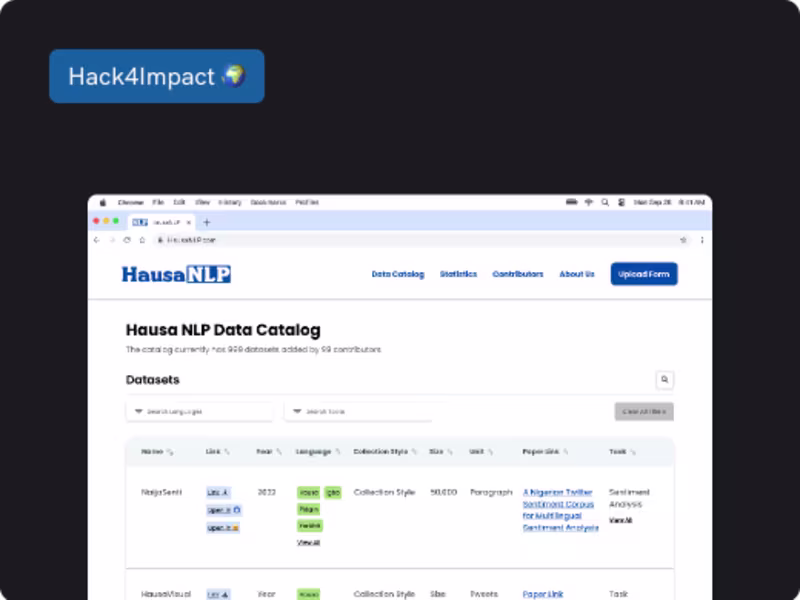800x600 pixels.
Task: Reload the current page
Action: click(x=127, y=240)
